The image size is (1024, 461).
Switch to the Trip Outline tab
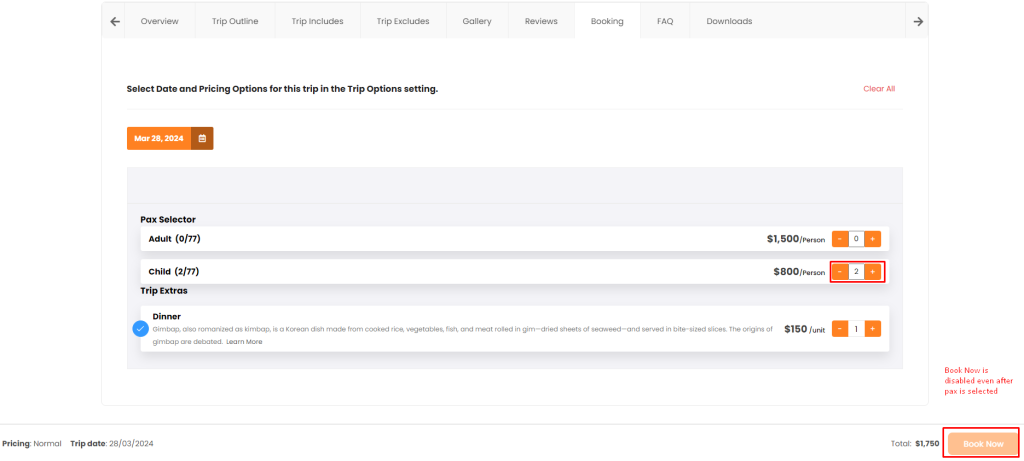pos(235,21)
